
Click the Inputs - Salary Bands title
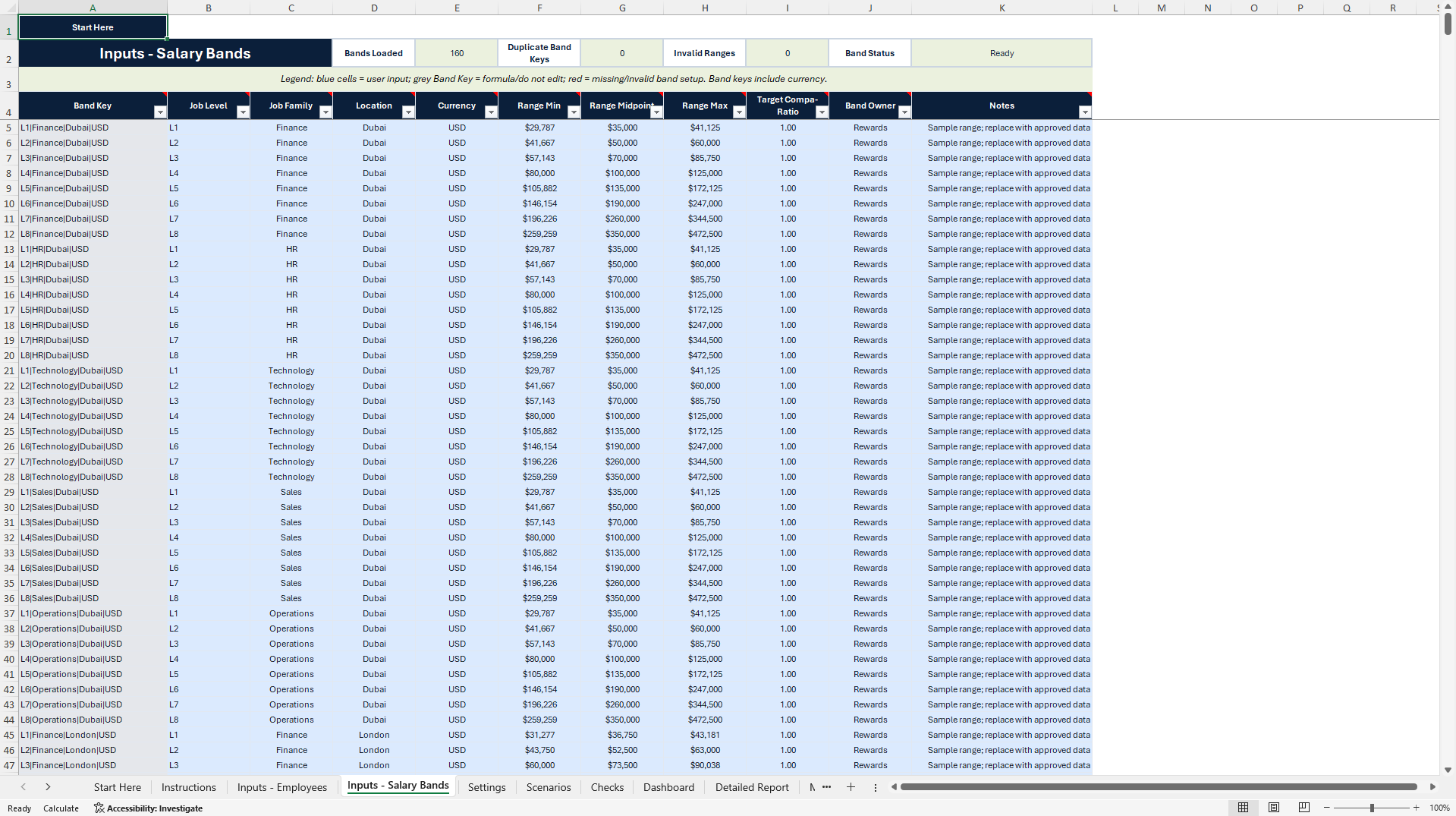(175, 53)
